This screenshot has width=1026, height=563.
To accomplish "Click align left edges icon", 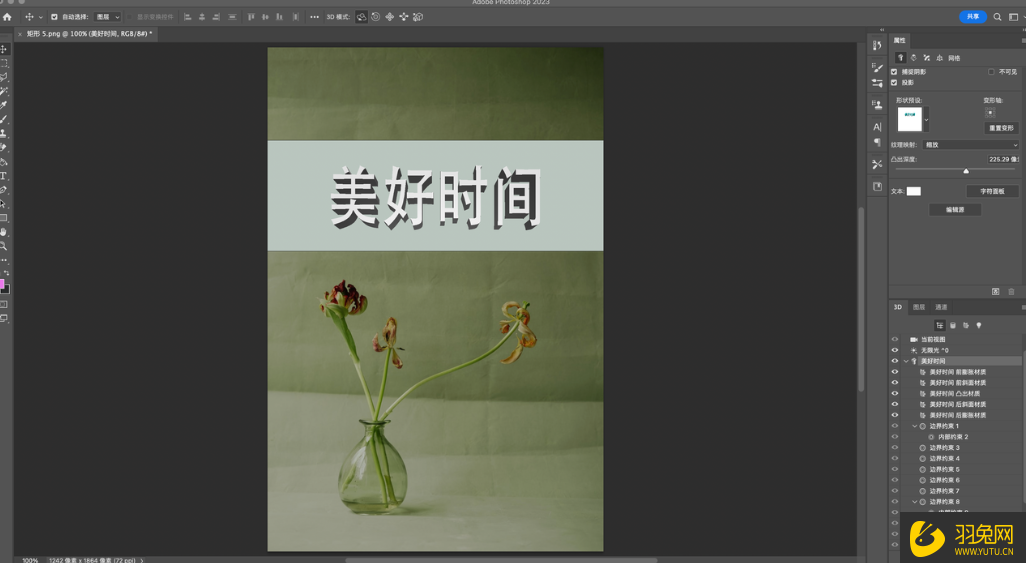I will [188, 17].
